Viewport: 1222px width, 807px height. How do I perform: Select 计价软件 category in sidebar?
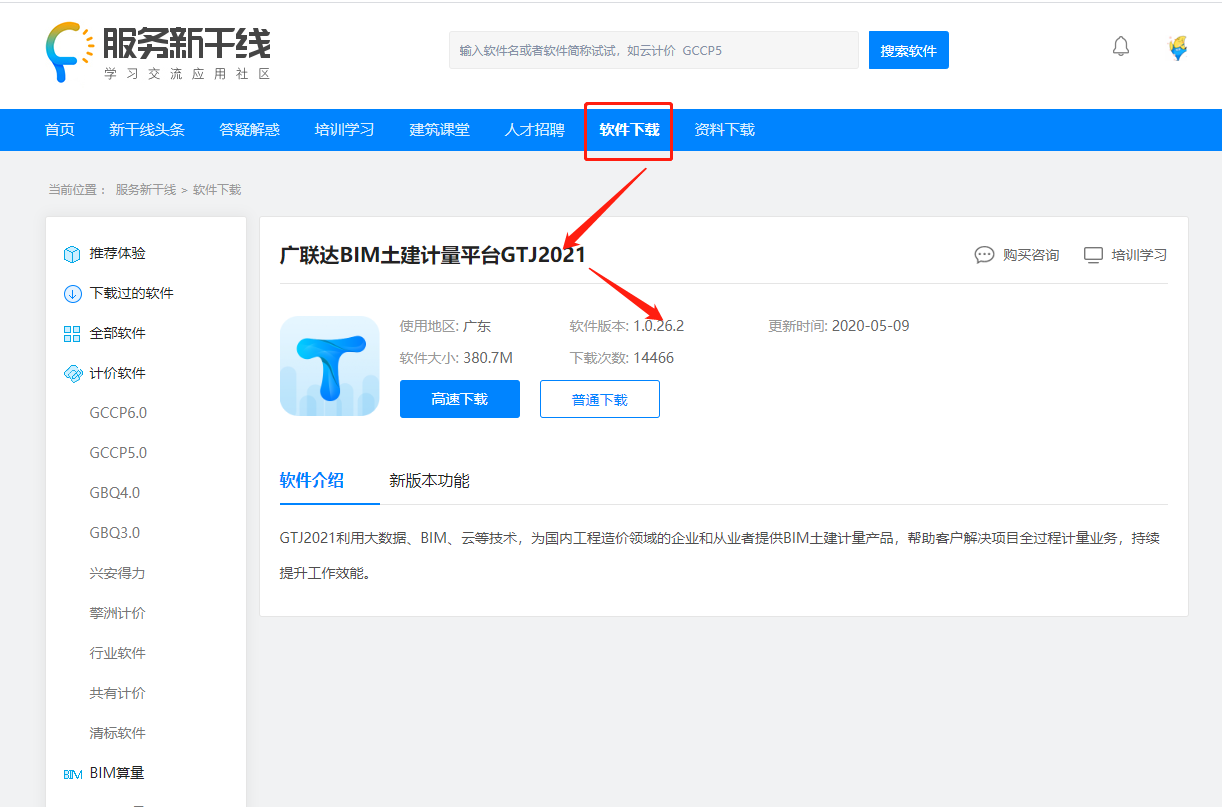coord(118,374)
